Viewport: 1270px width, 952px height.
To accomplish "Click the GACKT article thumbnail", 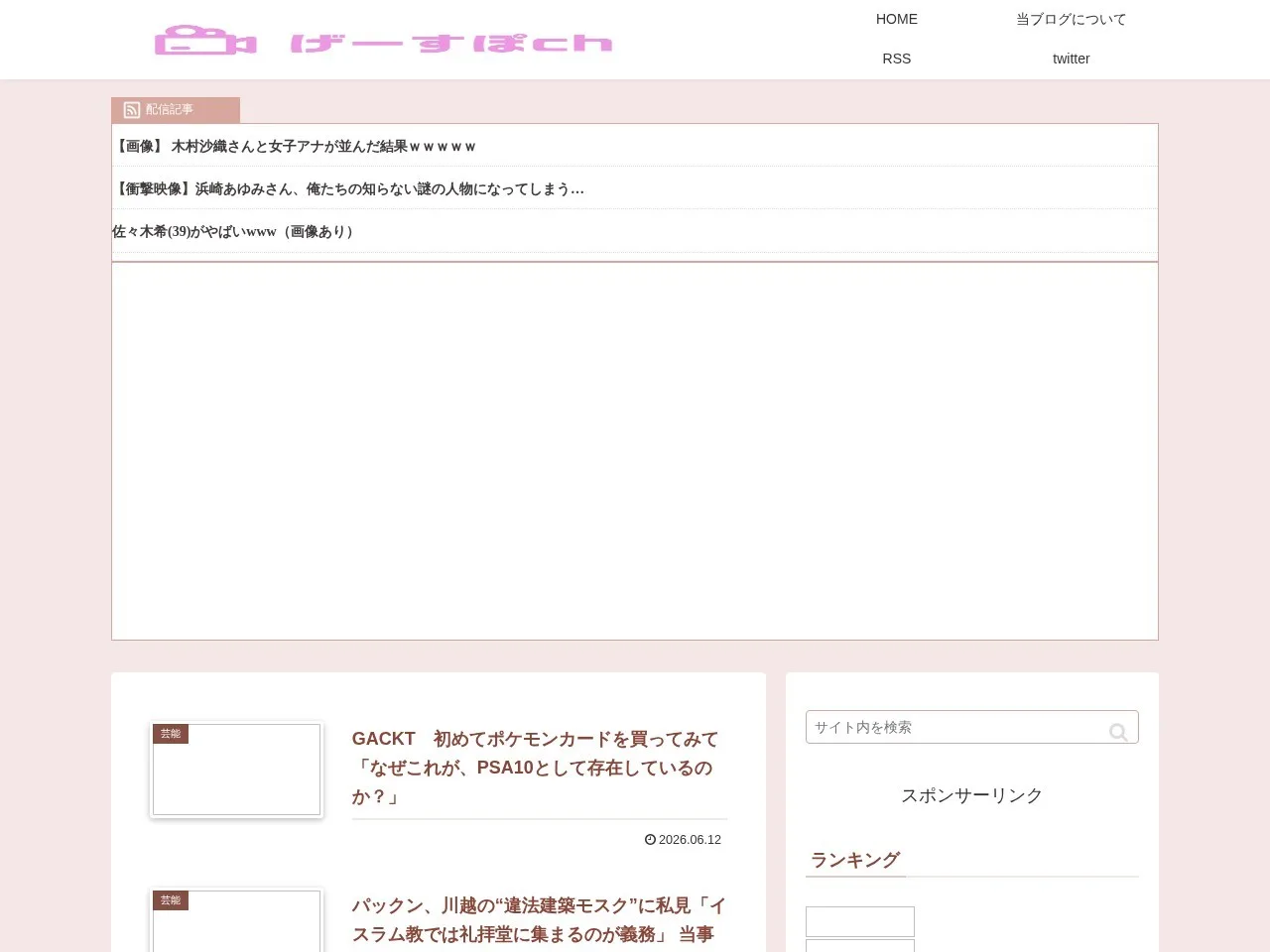I will coord(236,770).
